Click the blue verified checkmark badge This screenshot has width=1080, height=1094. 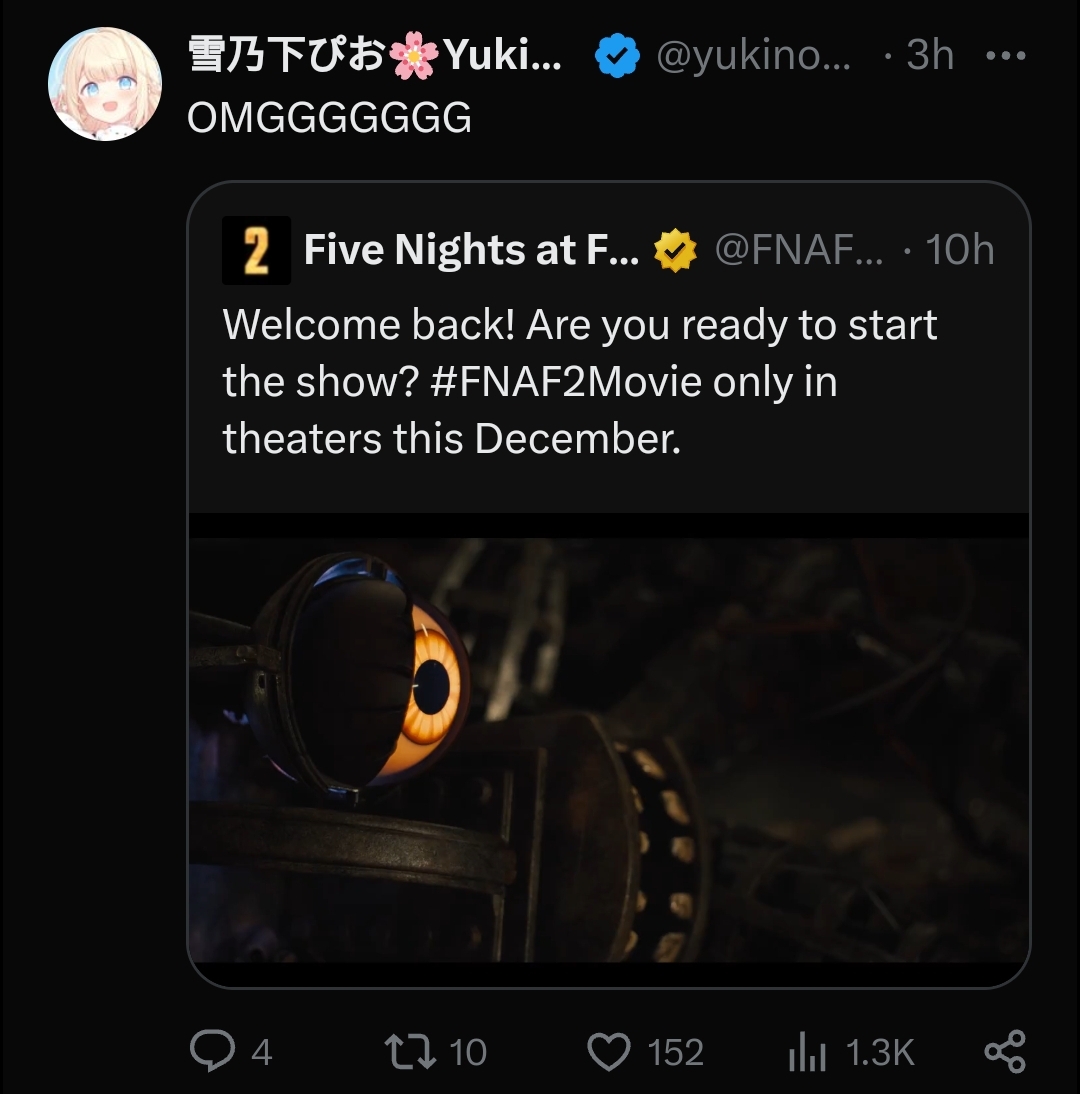point(617,56)
